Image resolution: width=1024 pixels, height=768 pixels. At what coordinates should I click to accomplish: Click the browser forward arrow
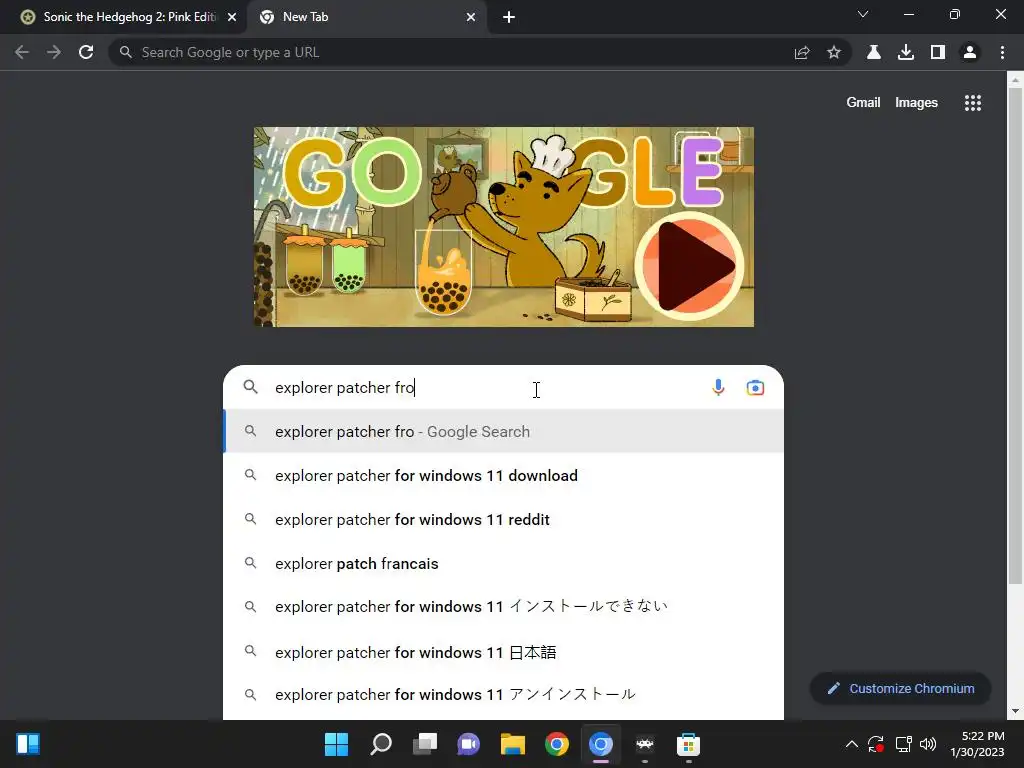click(x=54, y=52)
